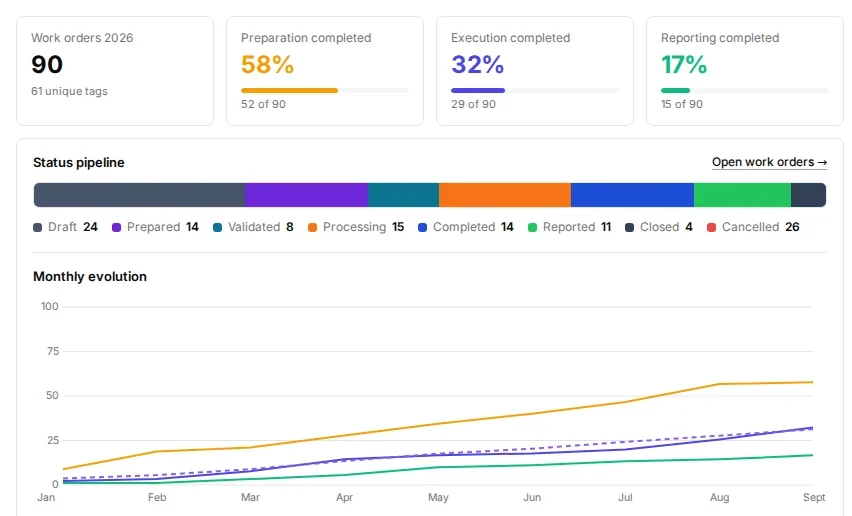This screenshot has width=852, height=516.
Task: Open the 'Open work orders' link
Action: pos(769,162)
